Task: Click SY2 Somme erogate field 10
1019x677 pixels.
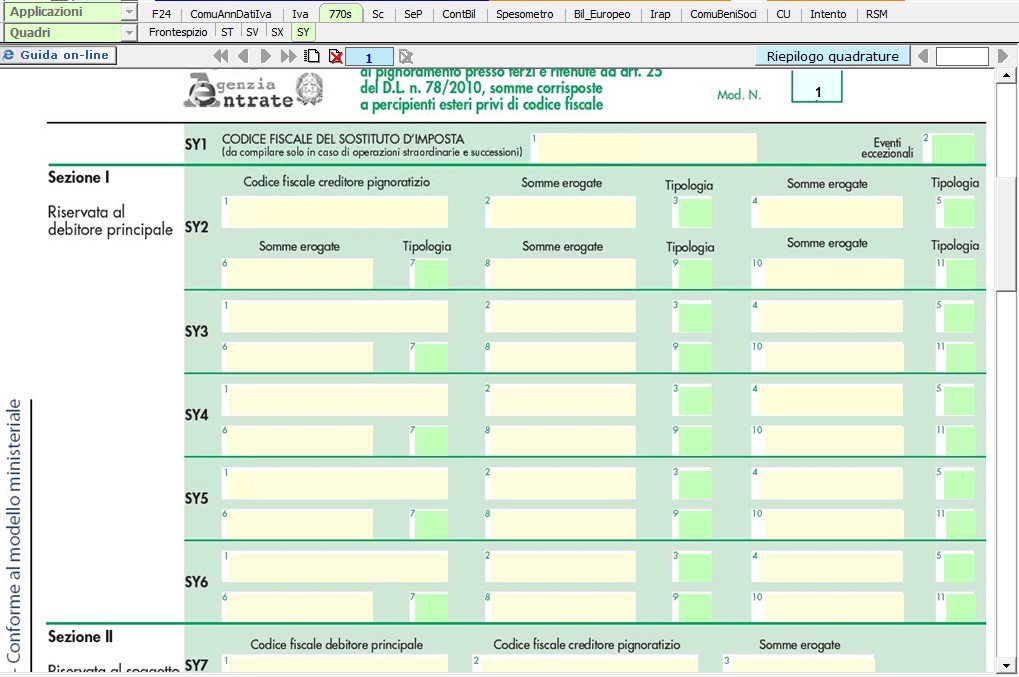Action: [834, 274]
